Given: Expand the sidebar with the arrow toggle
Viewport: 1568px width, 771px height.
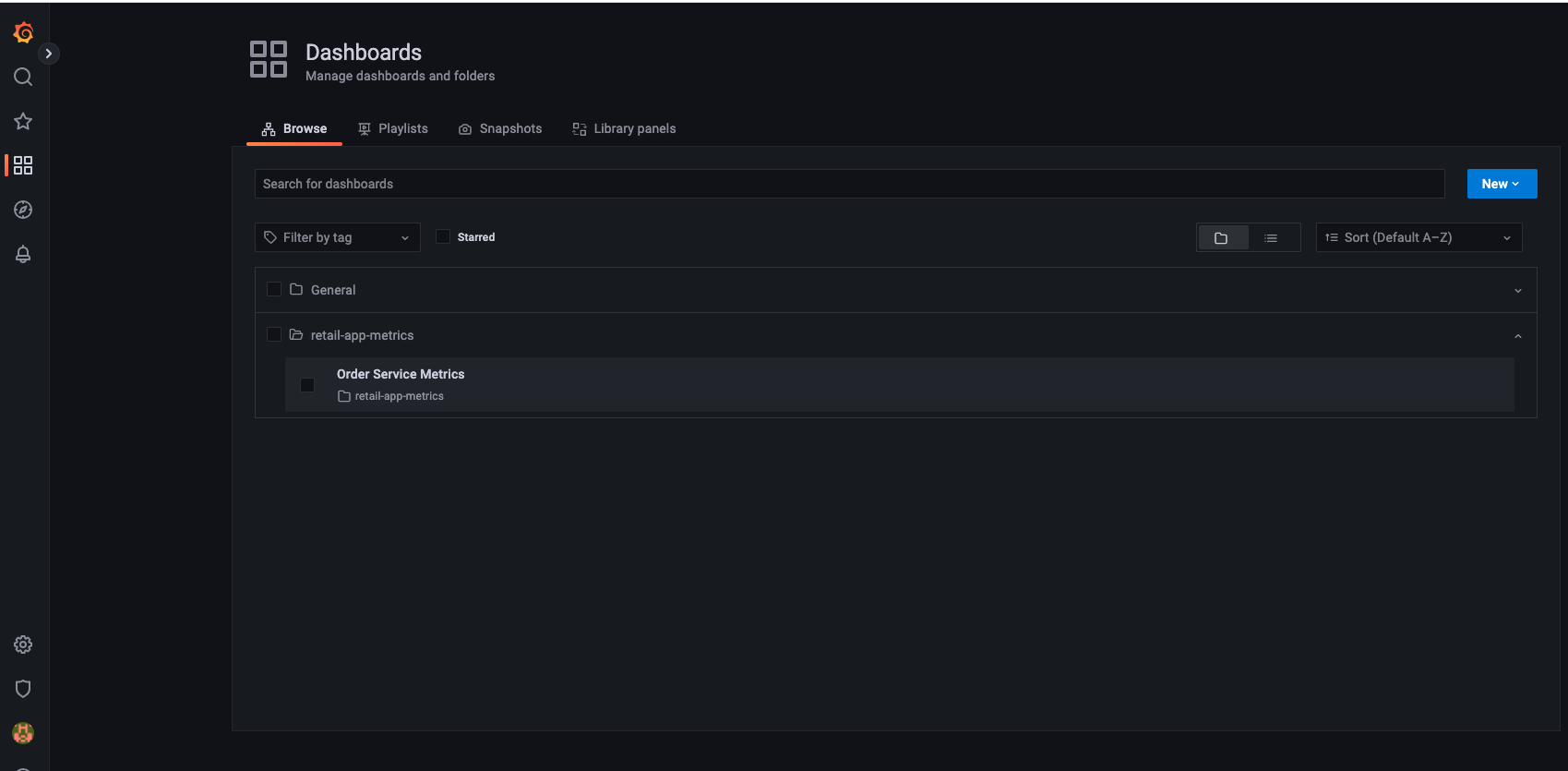Looking at the screenshot, I should [49, 54].
